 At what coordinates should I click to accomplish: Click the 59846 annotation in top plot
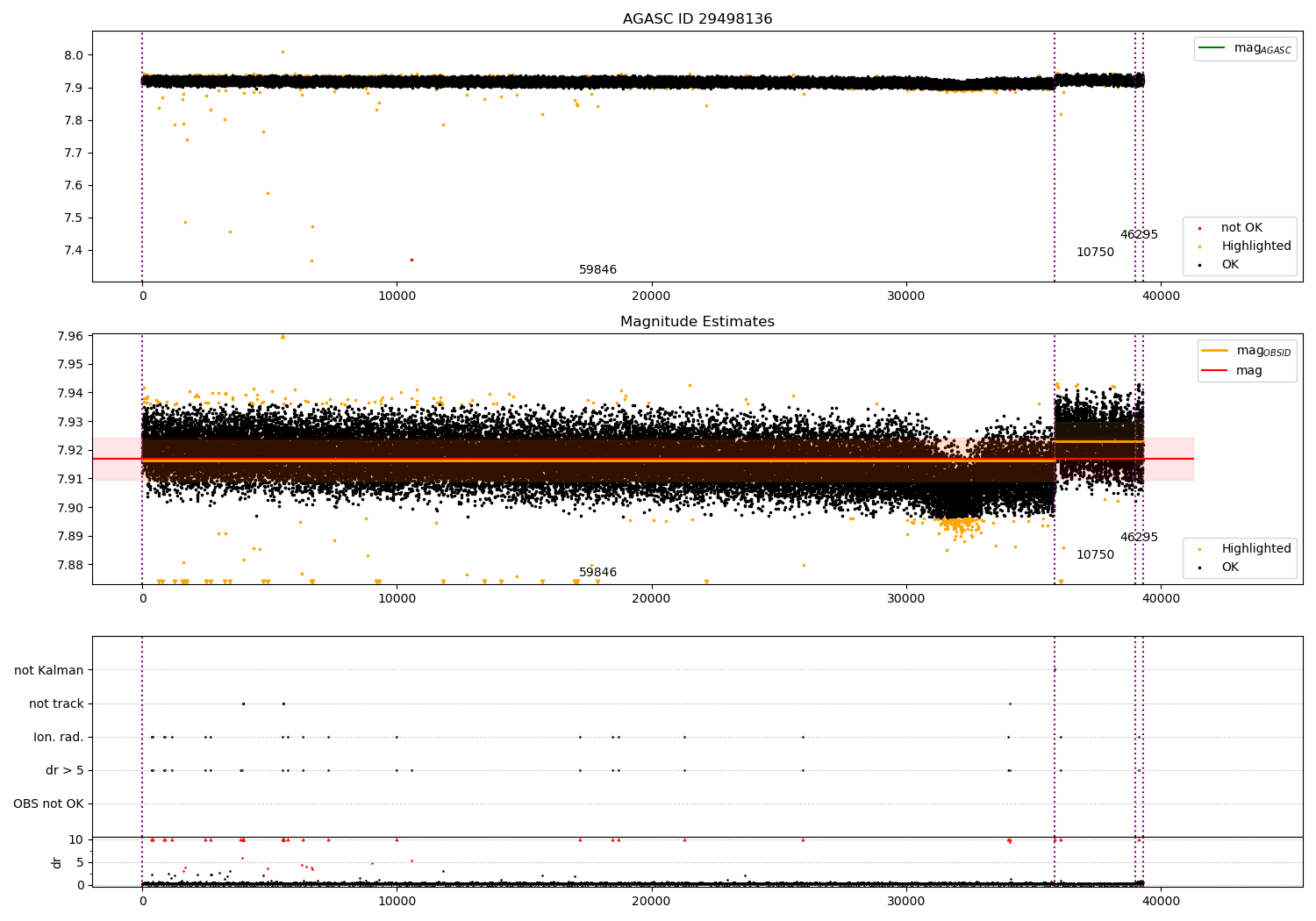click(597, 270)
